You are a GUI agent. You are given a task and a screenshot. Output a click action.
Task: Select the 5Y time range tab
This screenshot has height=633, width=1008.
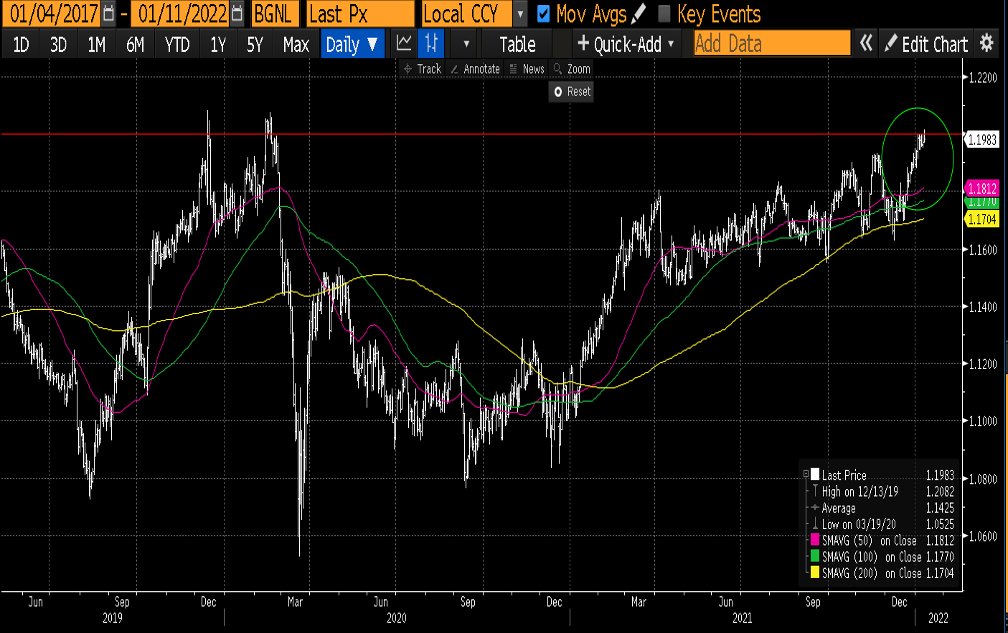254,44
